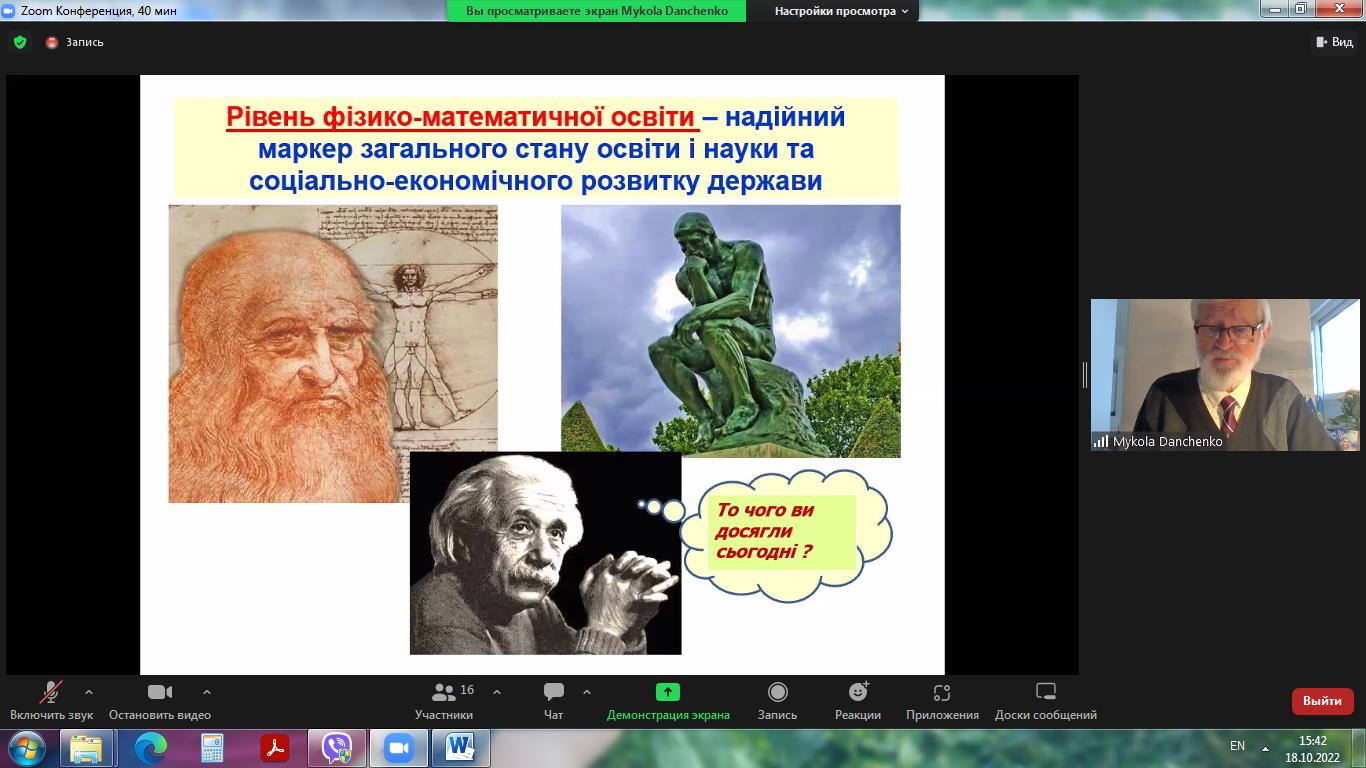The height and width of the screenshot is (768, 1366).
Task: Click the video panel divider handle
Action: 1085,374
